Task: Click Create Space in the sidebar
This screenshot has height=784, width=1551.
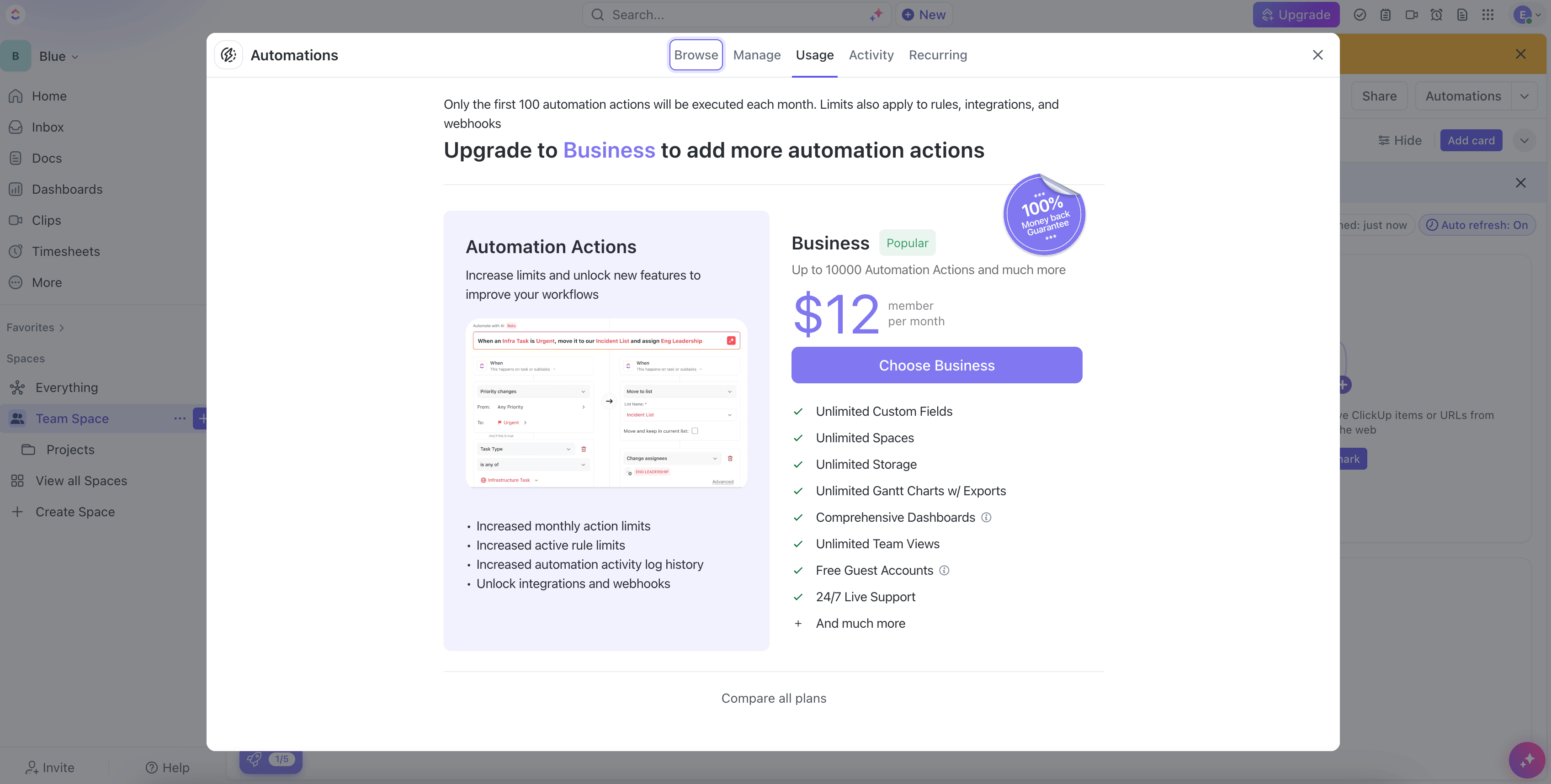Action: click(x=74, y=511)
